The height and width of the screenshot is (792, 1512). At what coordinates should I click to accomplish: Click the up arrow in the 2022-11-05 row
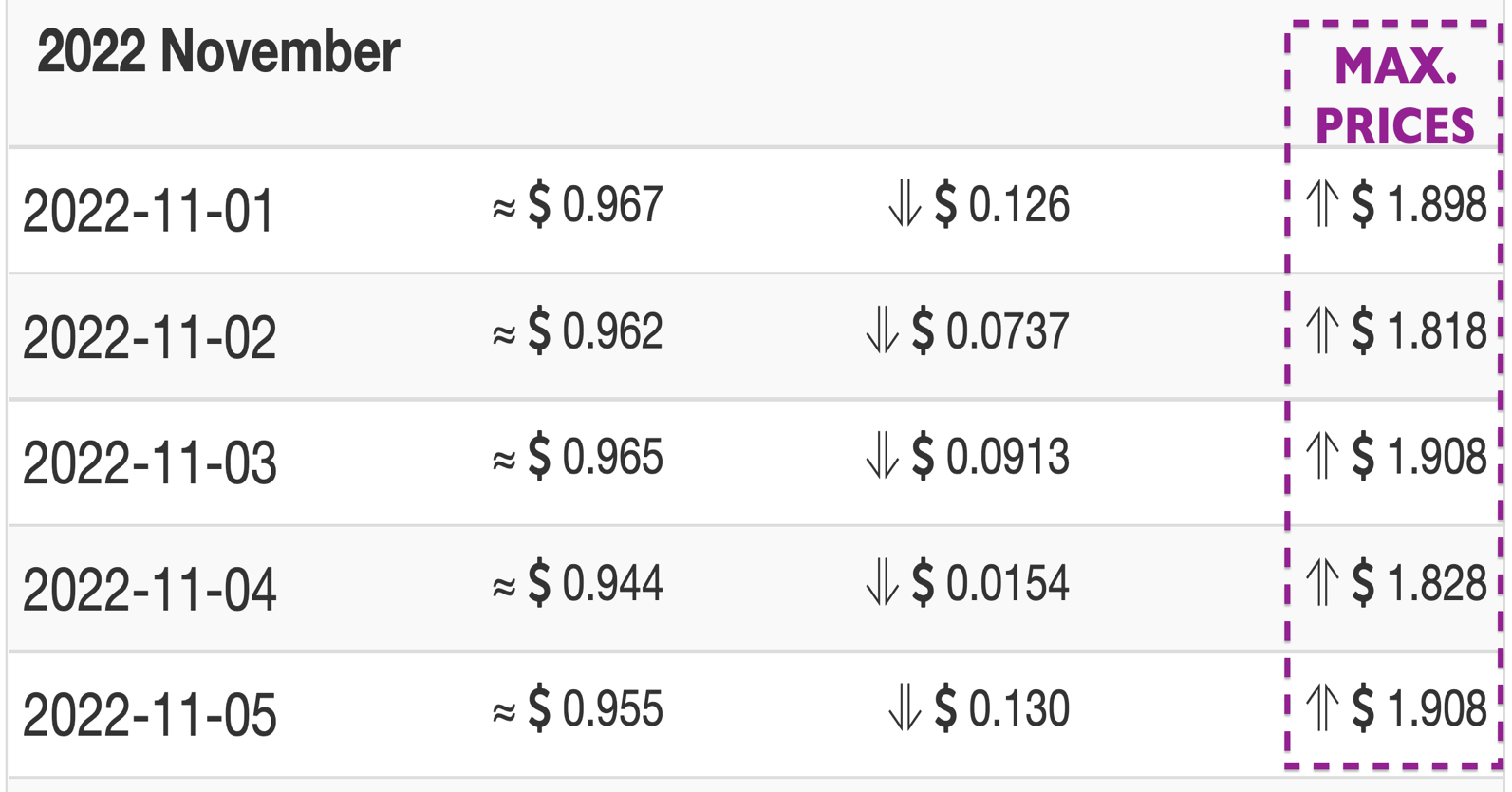pyautogui.click(x=1322, y=708)
